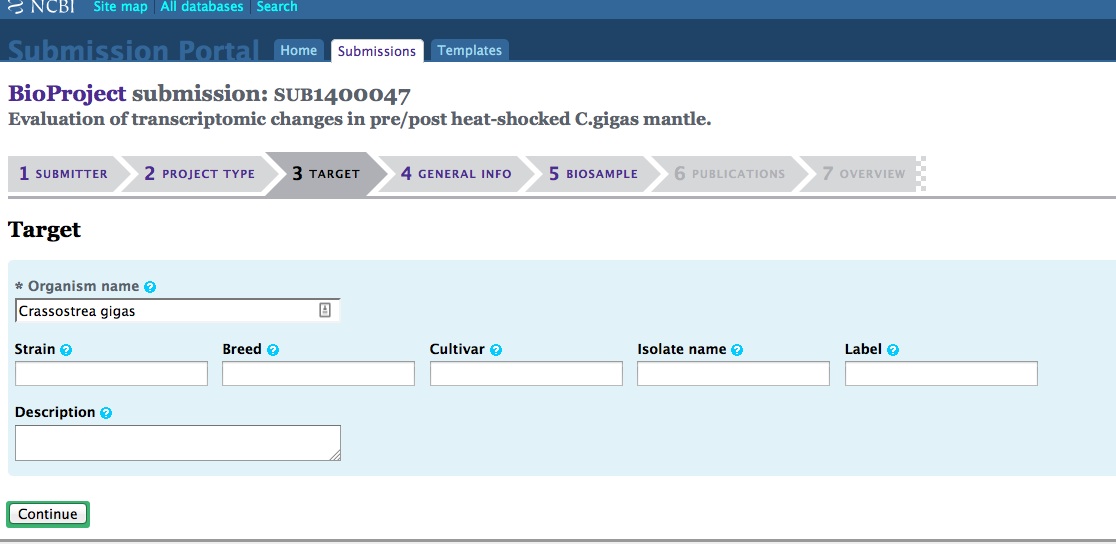This screenshot has height=544, width=1116.
Task: Go to step 2 Project Type
Action: pyautogui.click(x=200, y=174)
